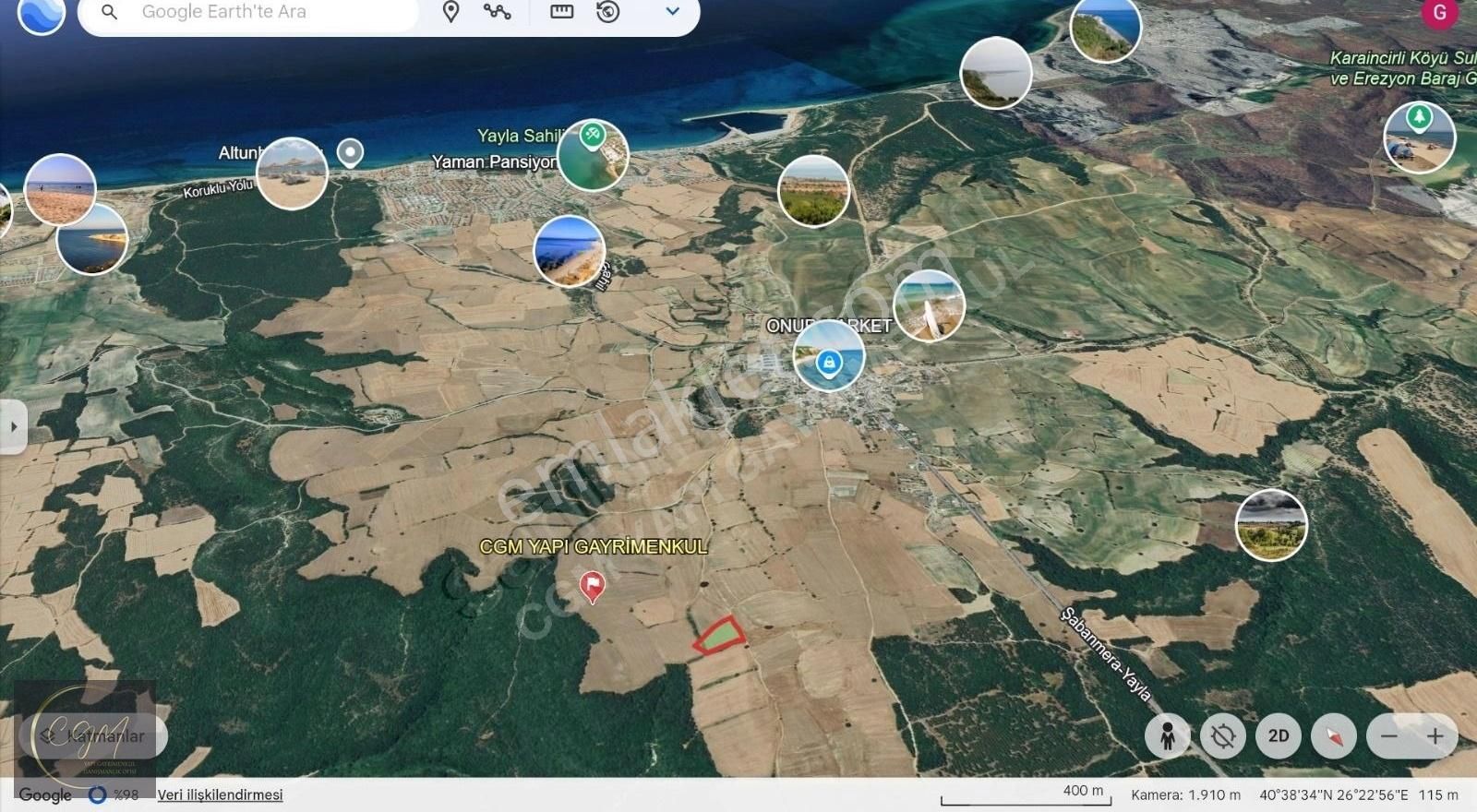Enter Street View with the pegman icon
The width and height of the screenshot is (1477, 812).
pyautogui.click(x=1168, y=735)
